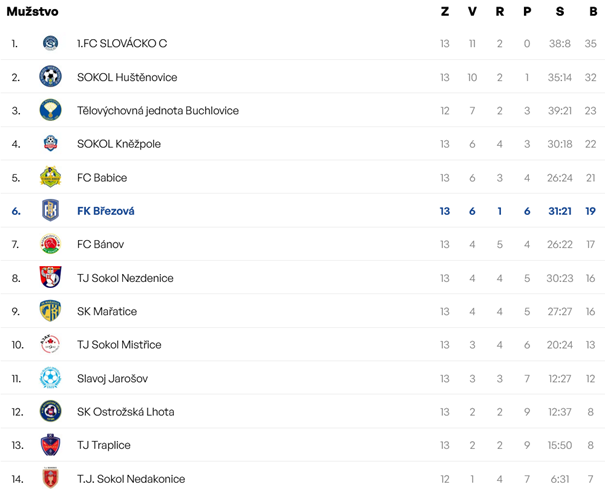
Task: Click the SOKOL Kněžpole club badge
Action: coord(50,144)
